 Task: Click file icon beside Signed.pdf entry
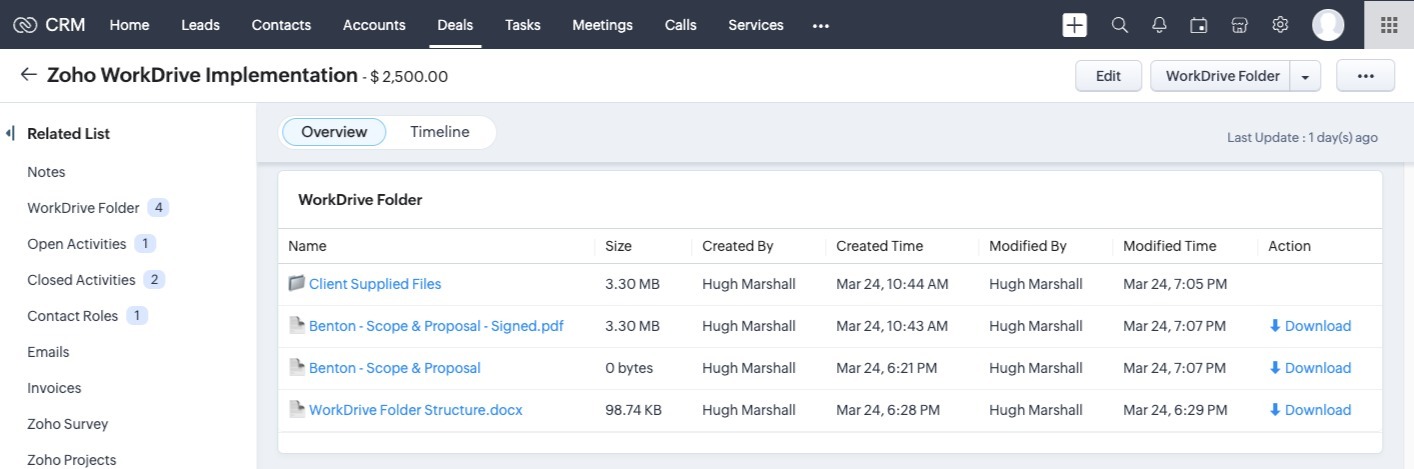tap(296, 326)
